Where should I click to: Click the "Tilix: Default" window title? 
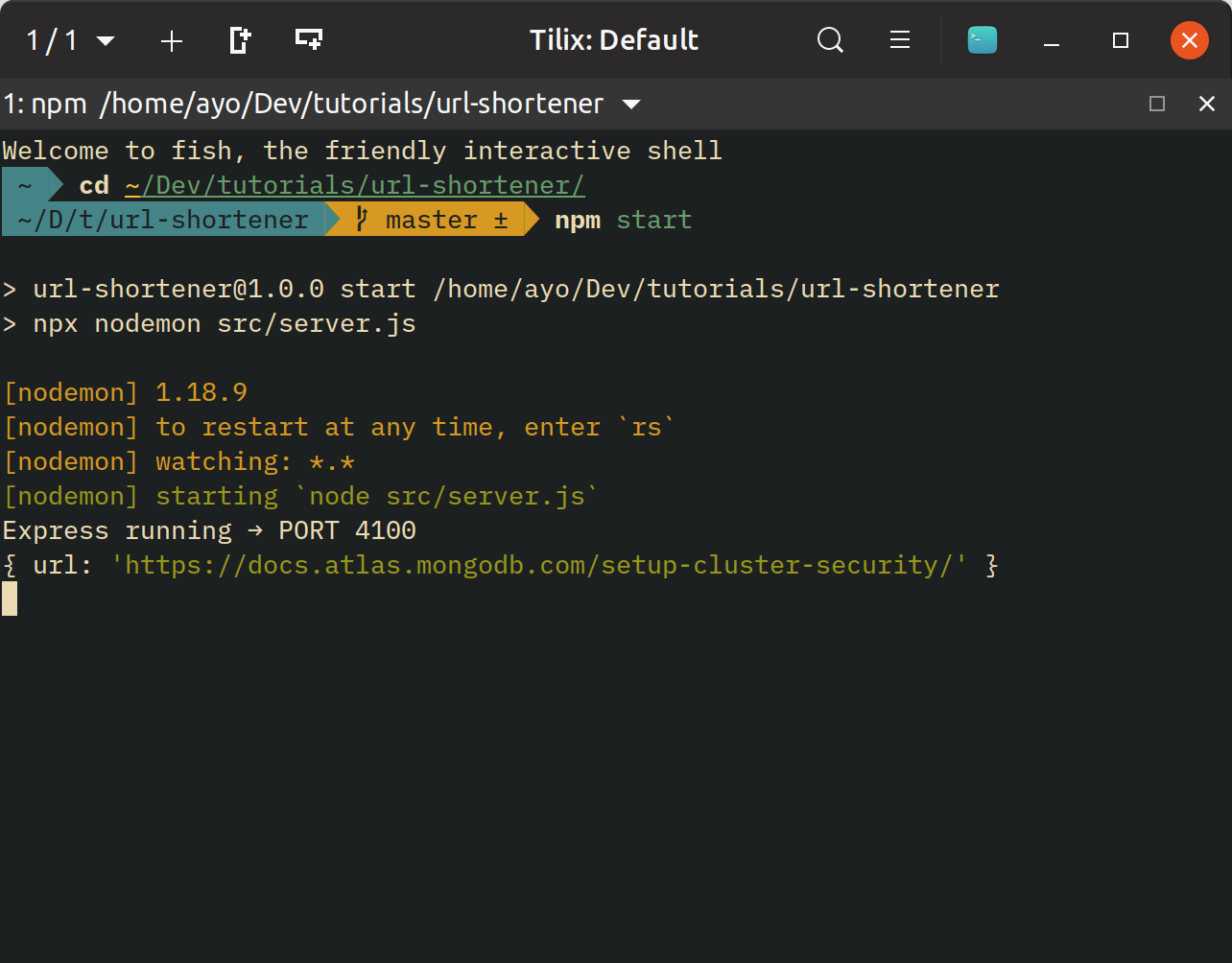click(x=614, y=40)
